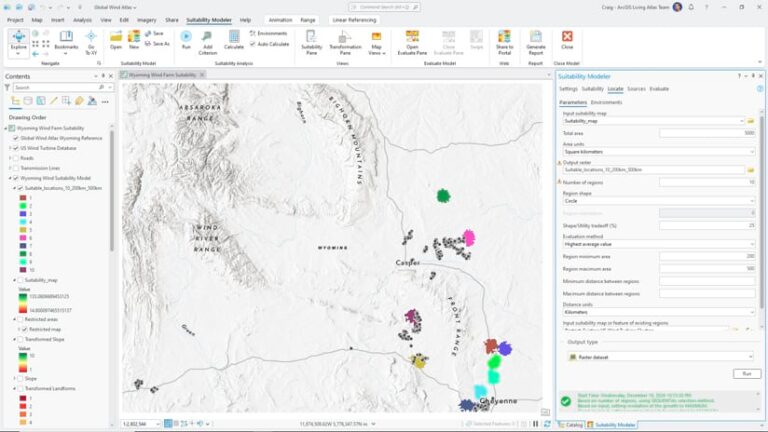Enable the Roads layer checkbox
This screenshot has height=432, width=768.
click(16, 158)
